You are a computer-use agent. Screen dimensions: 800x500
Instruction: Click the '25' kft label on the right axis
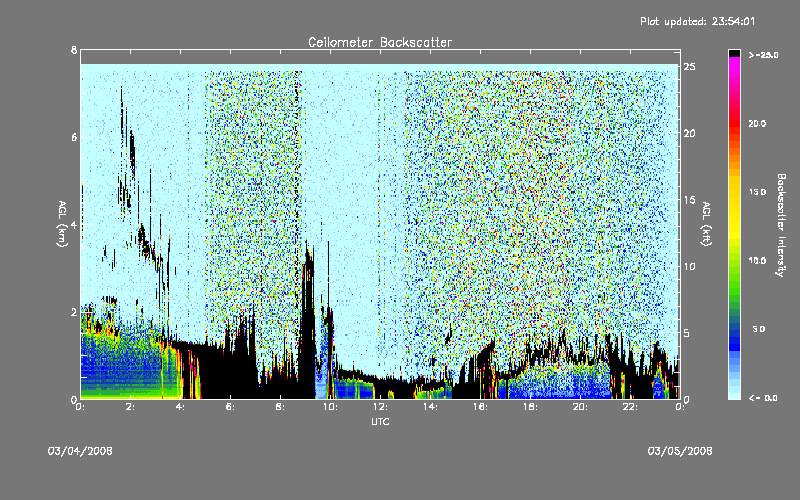pyautogui.click(x=690, y=67)
